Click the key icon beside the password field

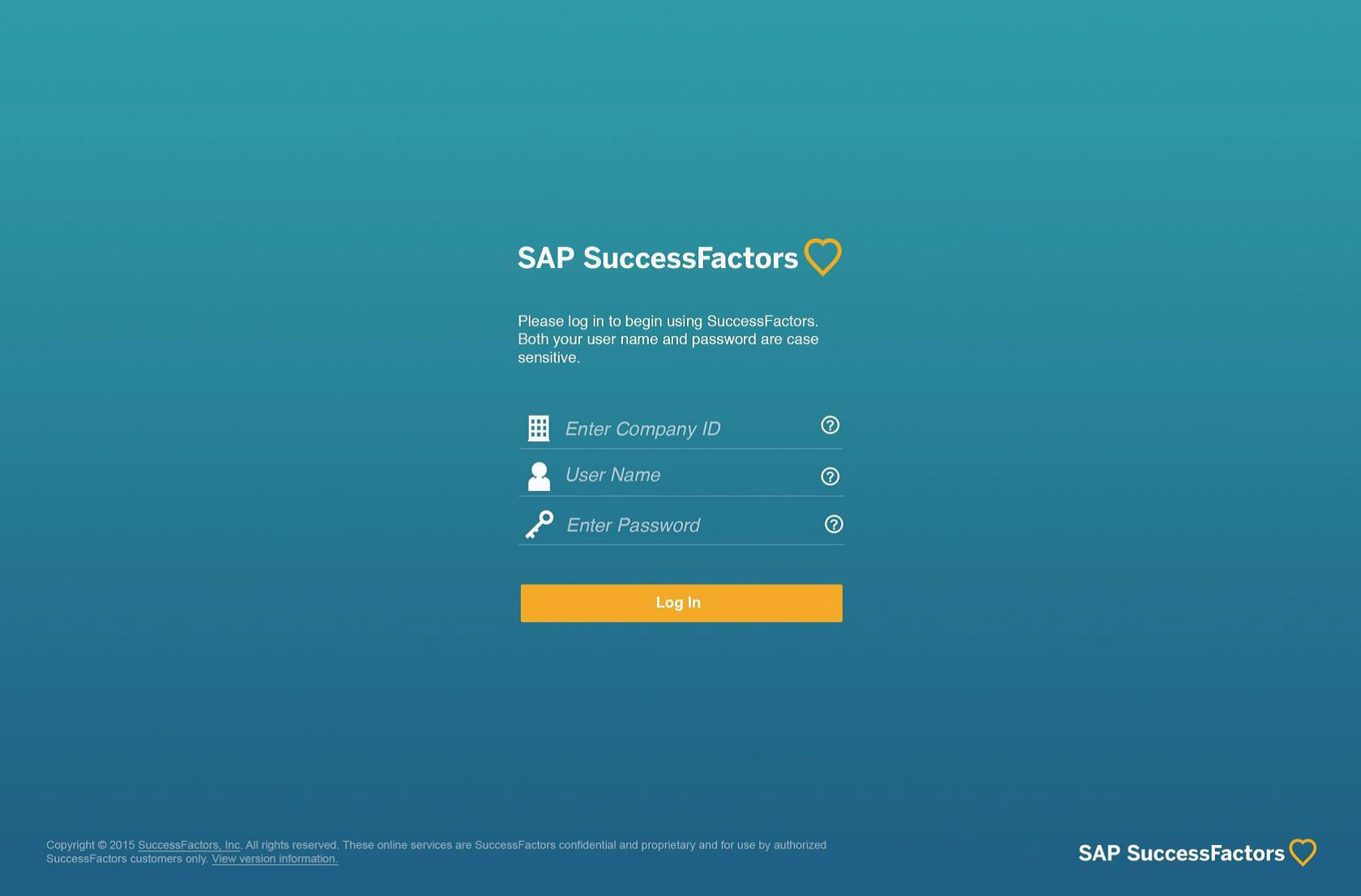(540, 525)
